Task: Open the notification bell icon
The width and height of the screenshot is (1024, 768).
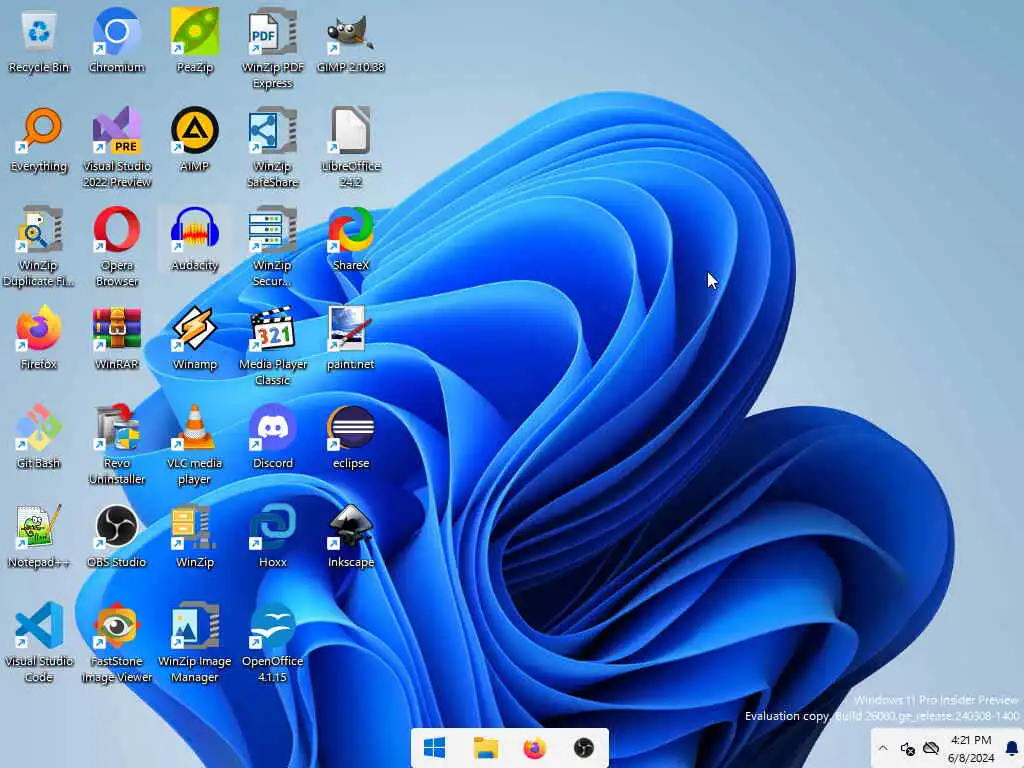Action: tap(1012, 748)
